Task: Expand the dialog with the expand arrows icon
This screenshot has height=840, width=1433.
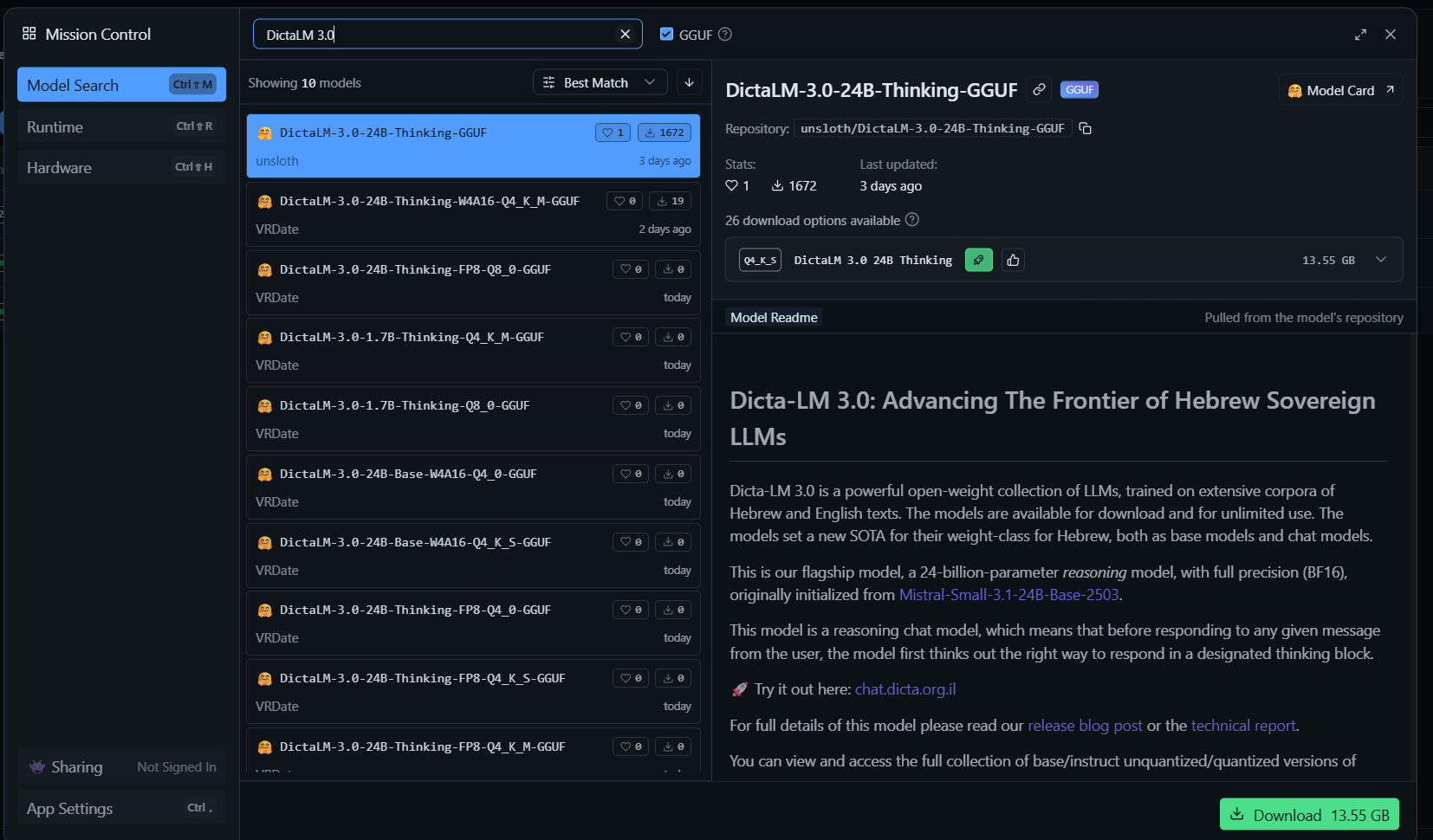Action: point(1360,35)
